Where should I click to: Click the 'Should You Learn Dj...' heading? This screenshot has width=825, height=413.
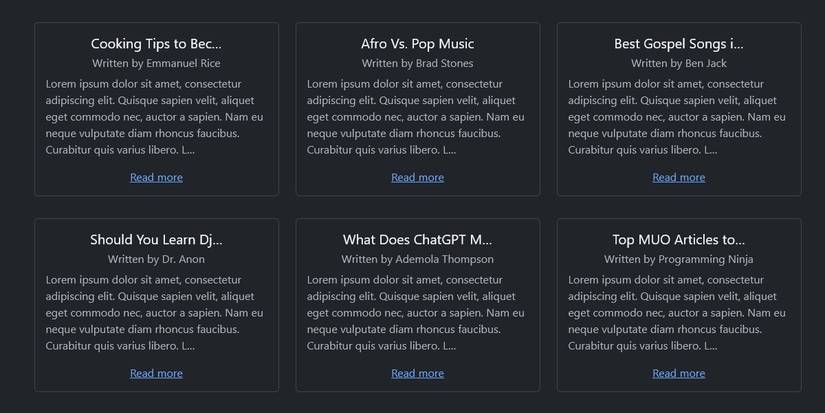click(x=156, y=240)
